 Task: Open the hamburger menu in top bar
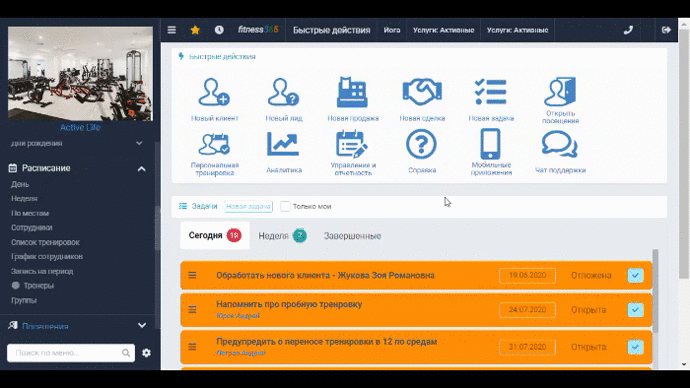(x=172, y=30)
